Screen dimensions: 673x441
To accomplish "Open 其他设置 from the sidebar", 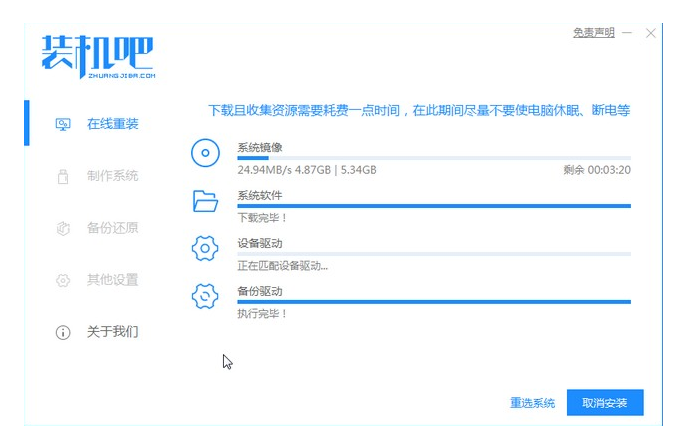I will 111,280.
